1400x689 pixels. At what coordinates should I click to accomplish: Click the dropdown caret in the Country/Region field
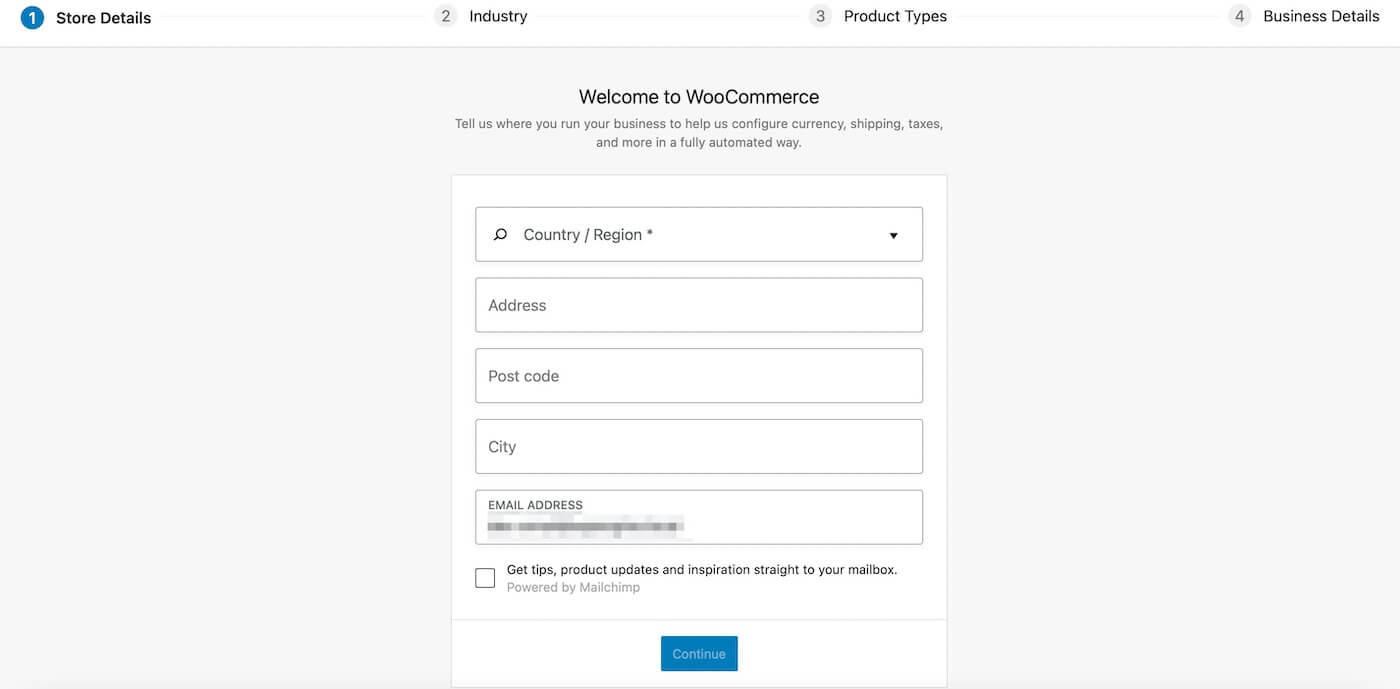(x=893, y=235)
